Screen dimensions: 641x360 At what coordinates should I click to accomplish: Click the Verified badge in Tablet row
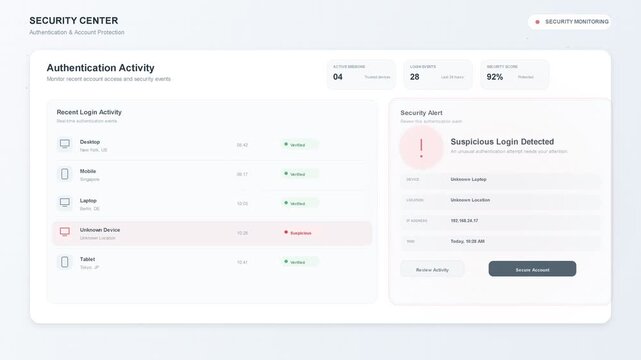[300, 262]
